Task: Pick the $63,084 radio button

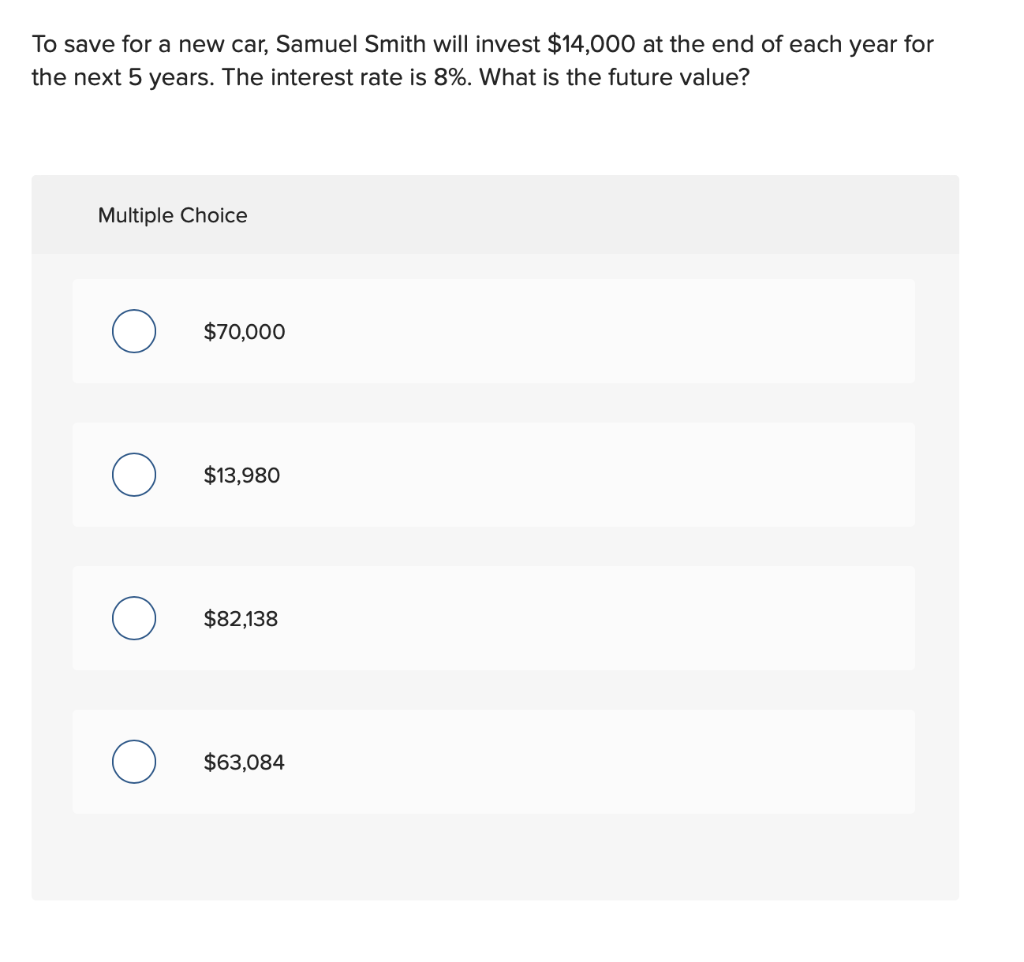Action: [x=133, y=762]
